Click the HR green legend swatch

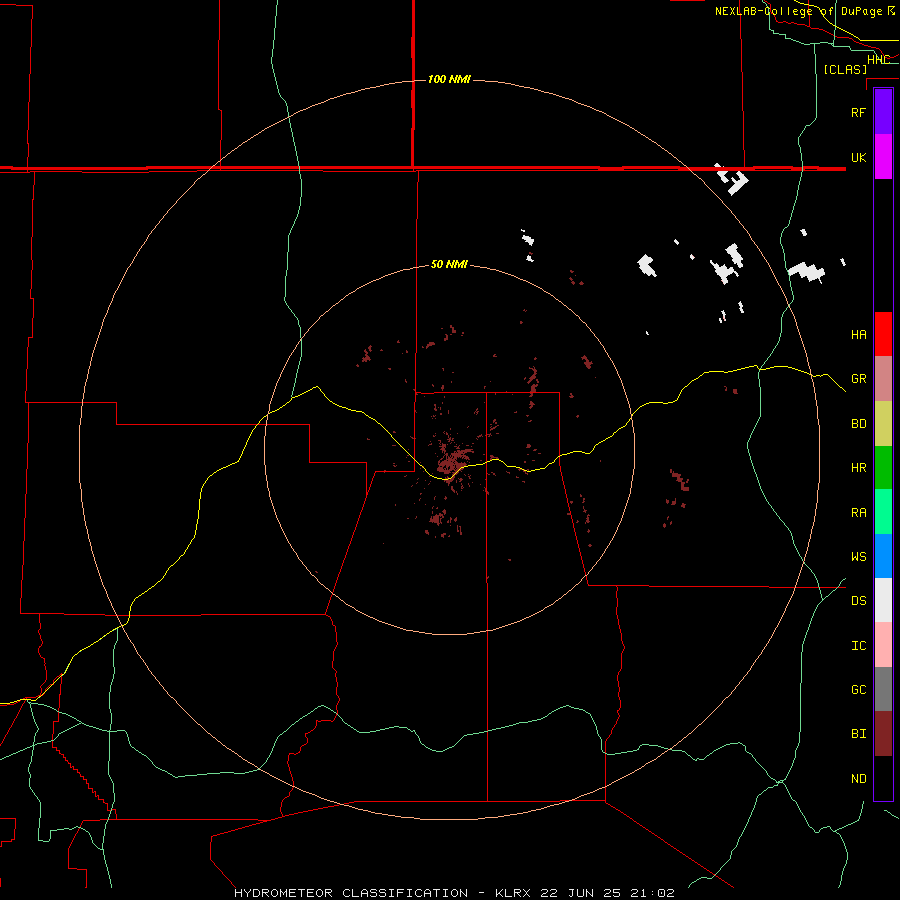(x=883, y=467)
